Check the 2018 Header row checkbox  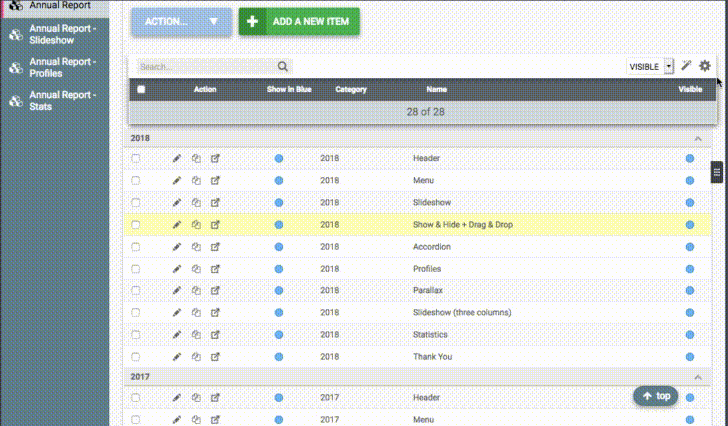(x=136, y=159)
